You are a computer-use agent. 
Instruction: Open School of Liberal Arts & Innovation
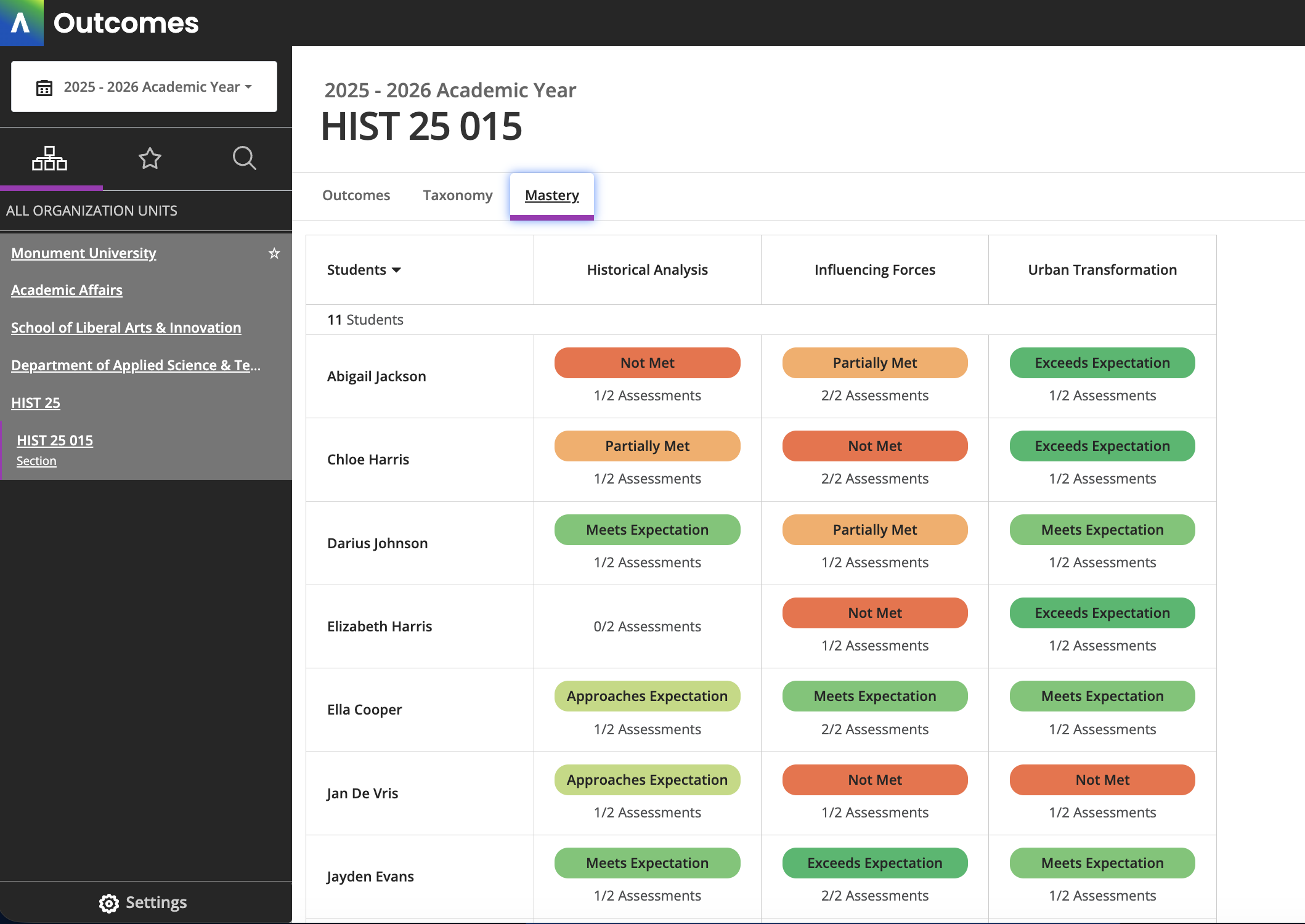(126, 328)
